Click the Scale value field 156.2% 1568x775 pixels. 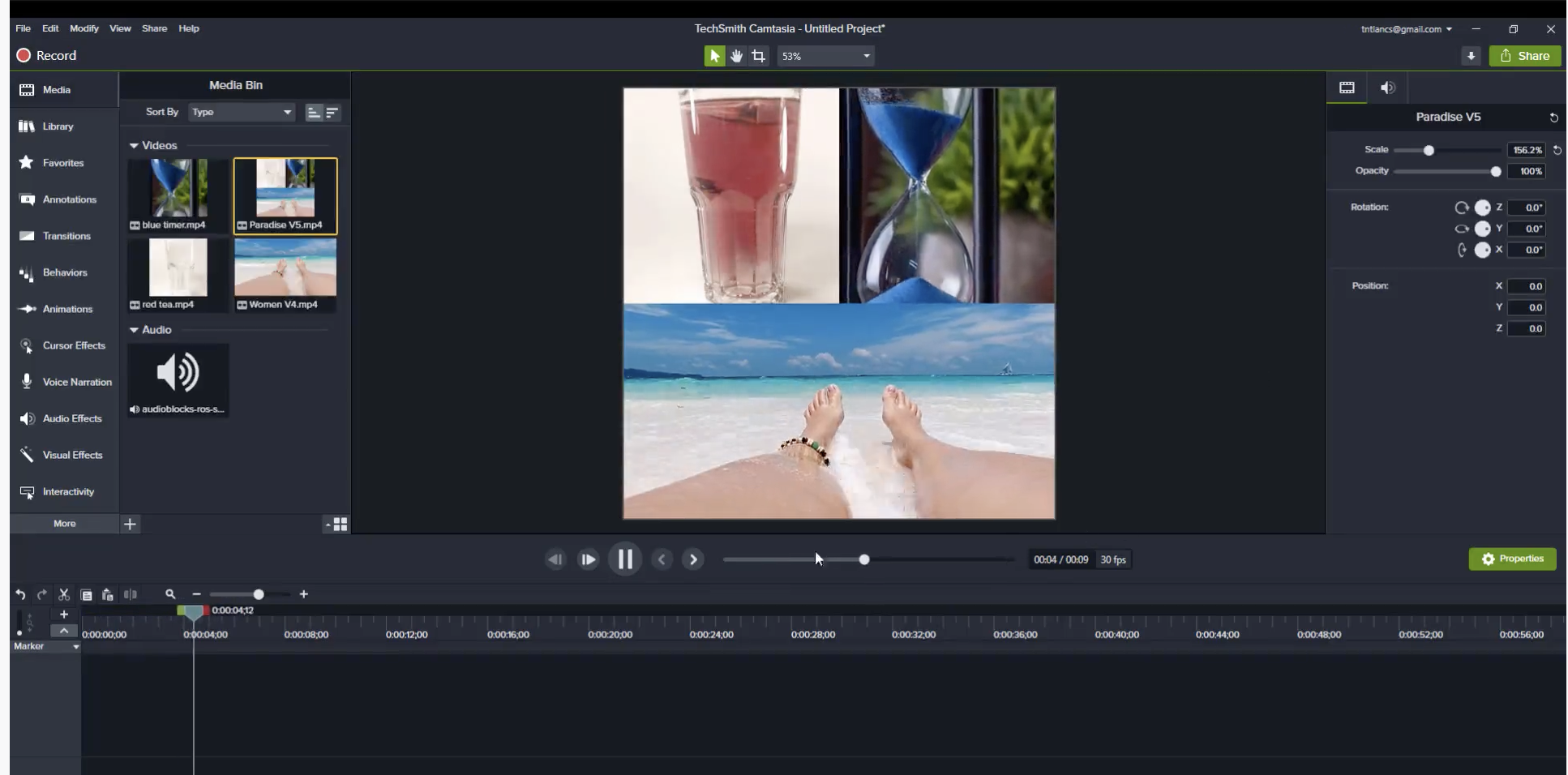(x=1526, y=150)
